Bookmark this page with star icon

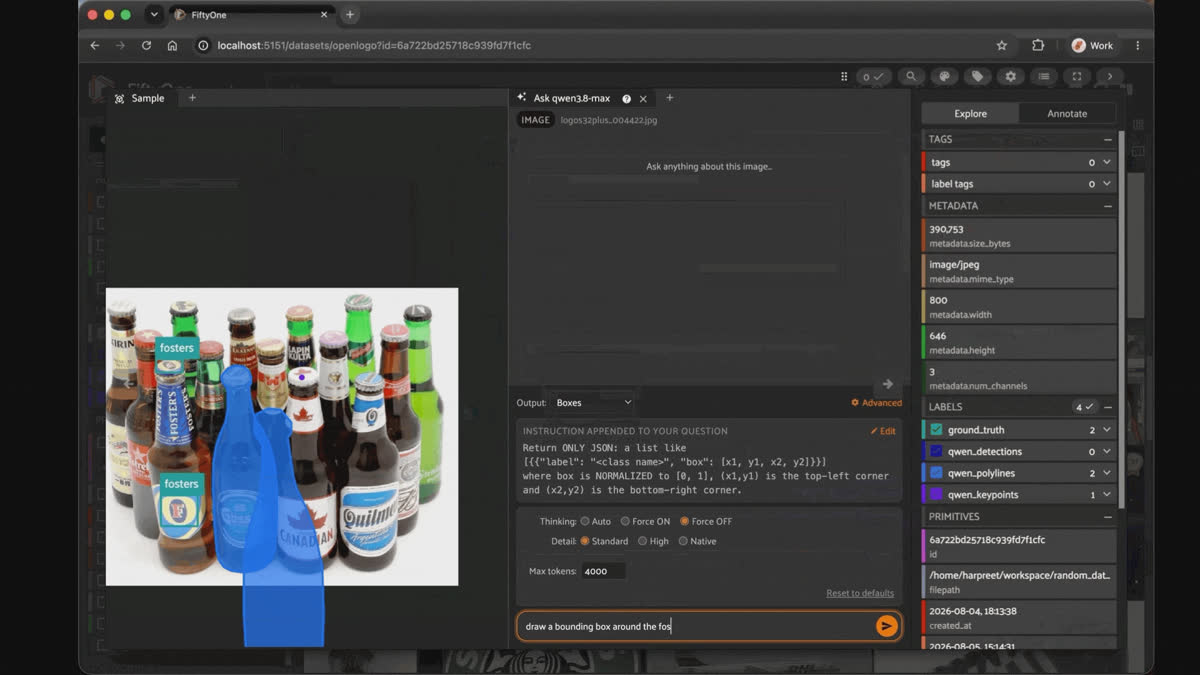(x=1001, y=45)
